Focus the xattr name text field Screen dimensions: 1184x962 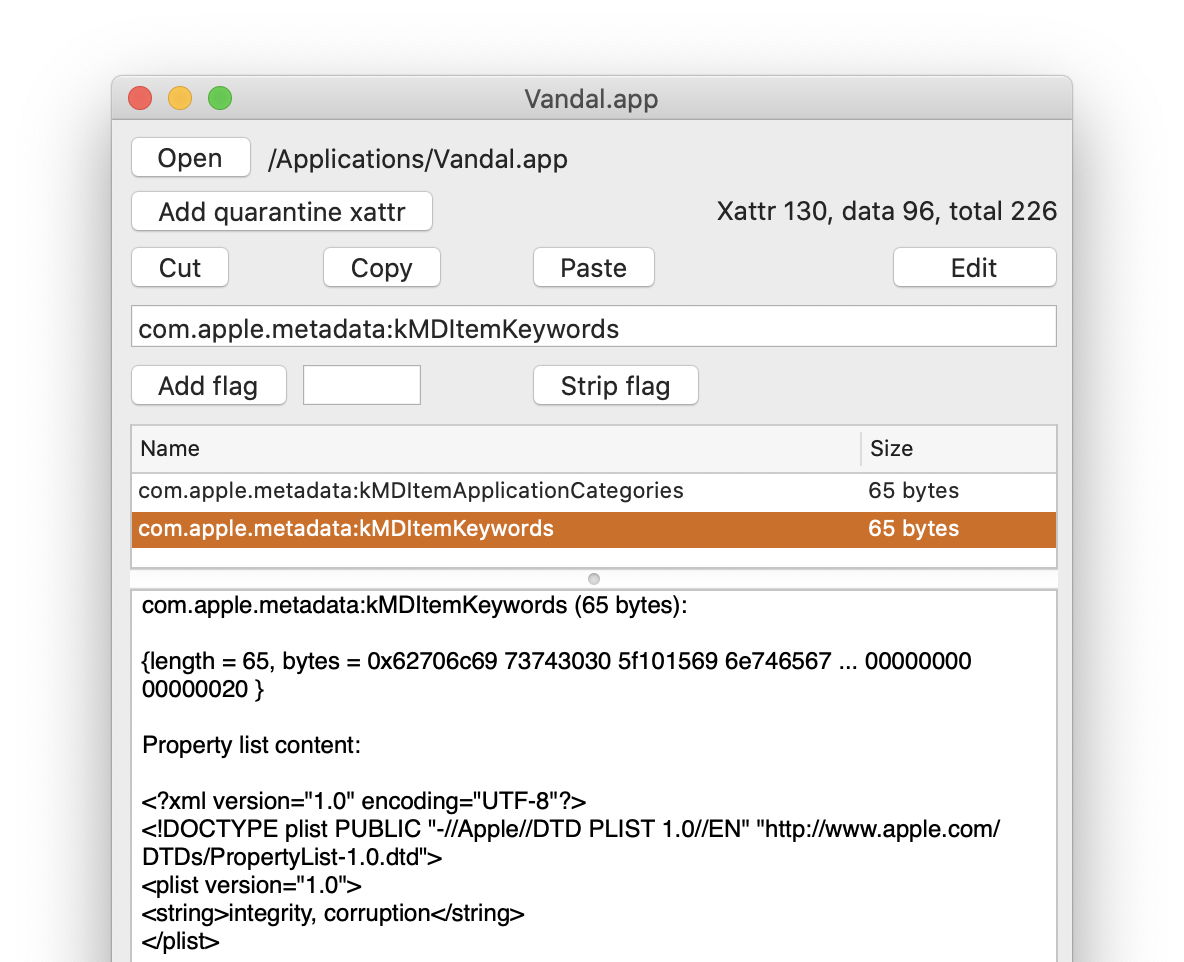[x=593, y=328]
